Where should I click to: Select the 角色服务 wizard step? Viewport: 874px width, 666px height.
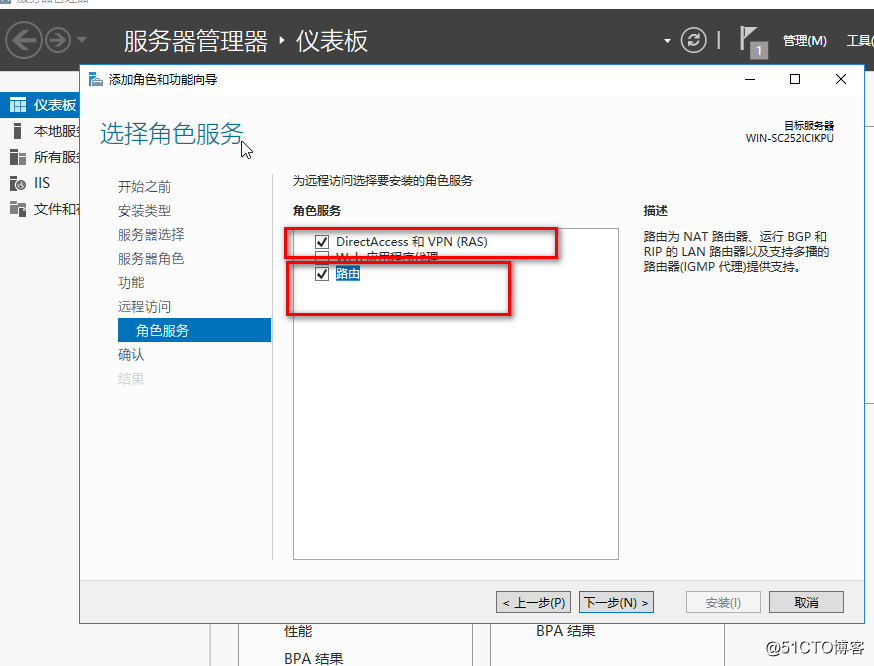pyautogui.click(x=194, y=330)
